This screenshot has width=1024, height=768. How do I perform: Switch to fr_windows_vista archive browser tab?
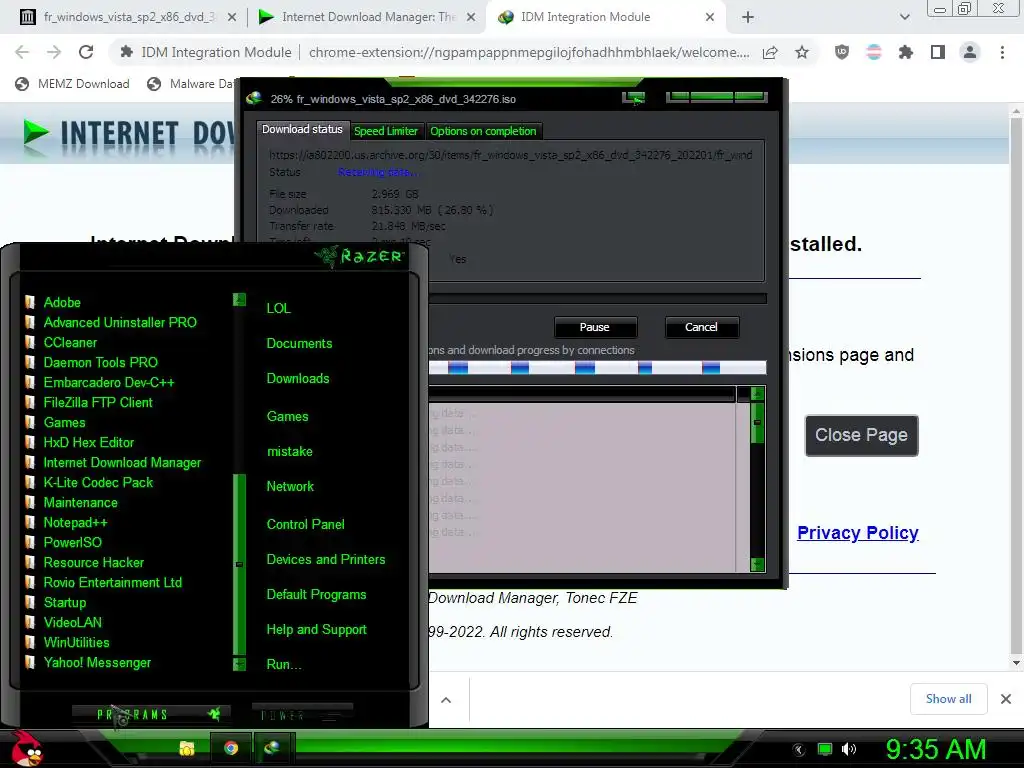[127, 17]
